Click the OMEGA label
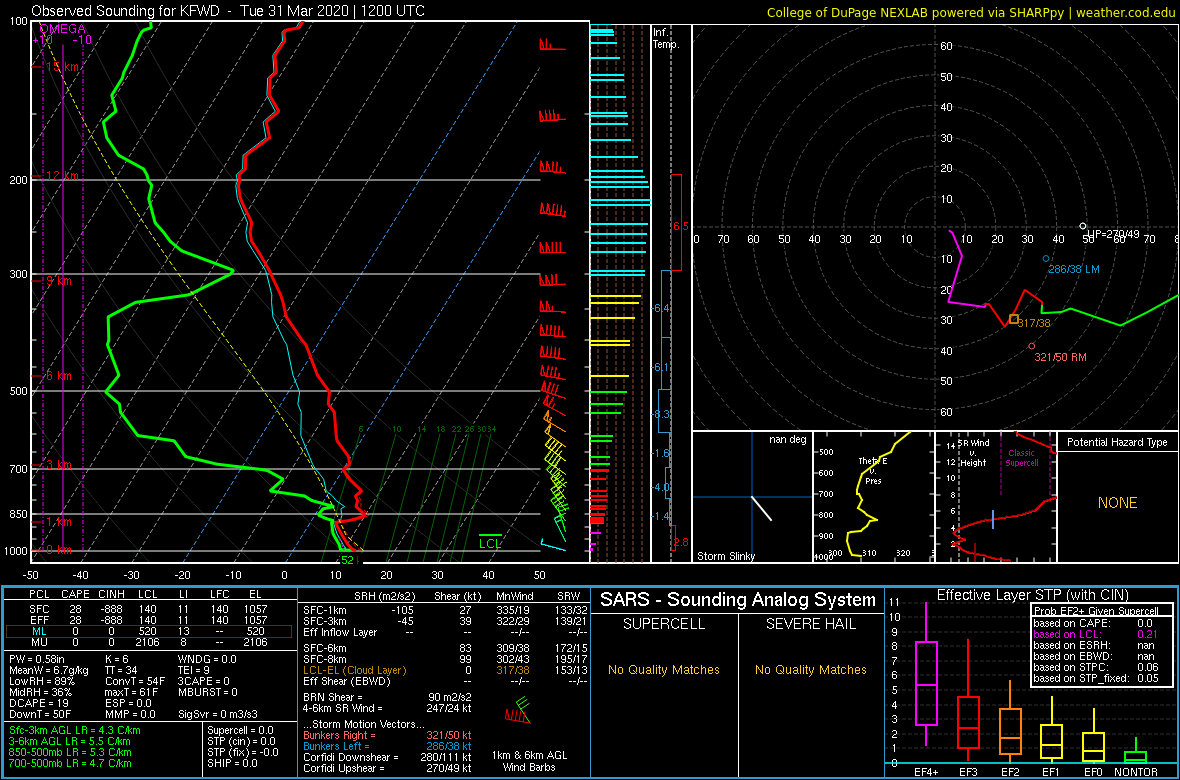Image resolution: width=1180 pixels, height=780 pixels. (62, 29)
